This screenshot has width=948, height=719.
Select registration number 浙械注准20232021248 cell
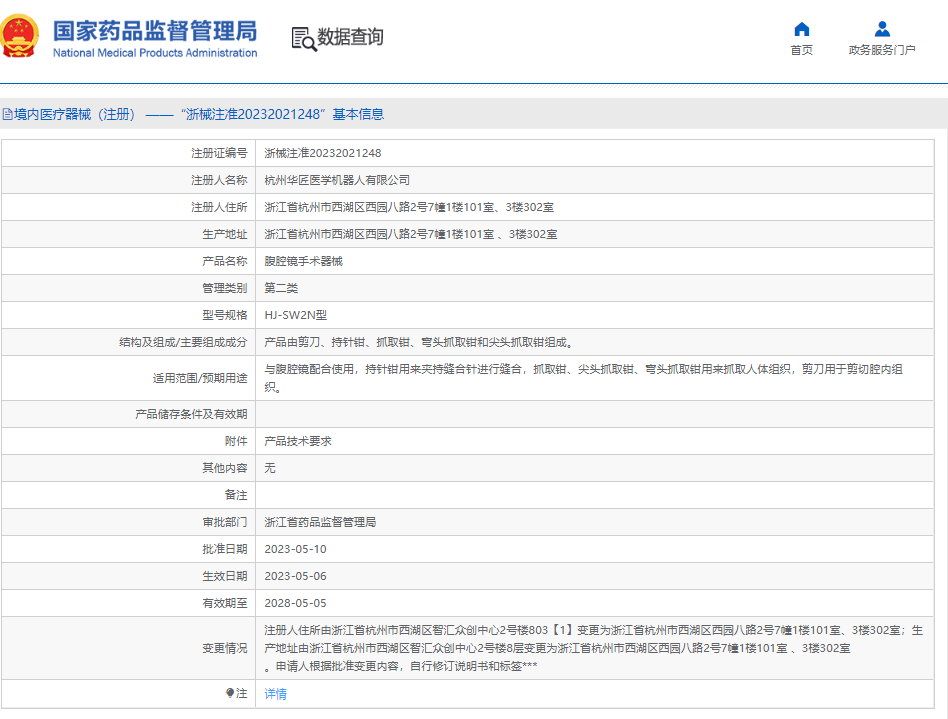tap(323, 153)
